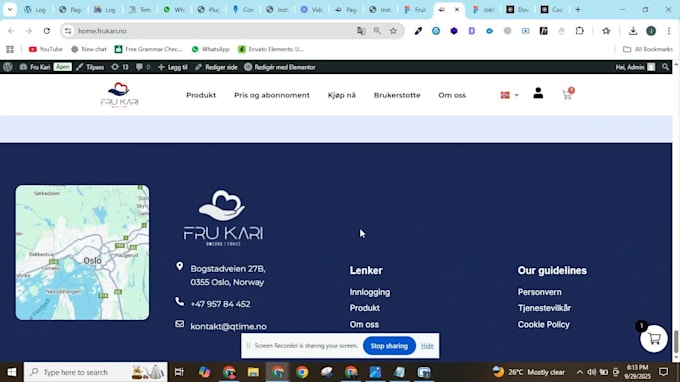This screenshot has width=680, height=382.
Task: Click the envelope icon by the email
Action: click(x=180, y=324)
